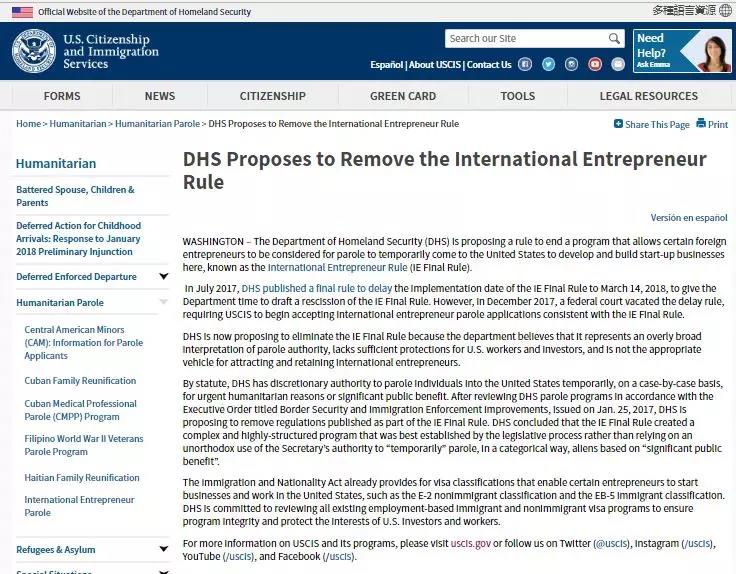Open the Humanitarian sidebar heading
The image size is (736, 574).
pyautogui.click(x=56, y=163)
